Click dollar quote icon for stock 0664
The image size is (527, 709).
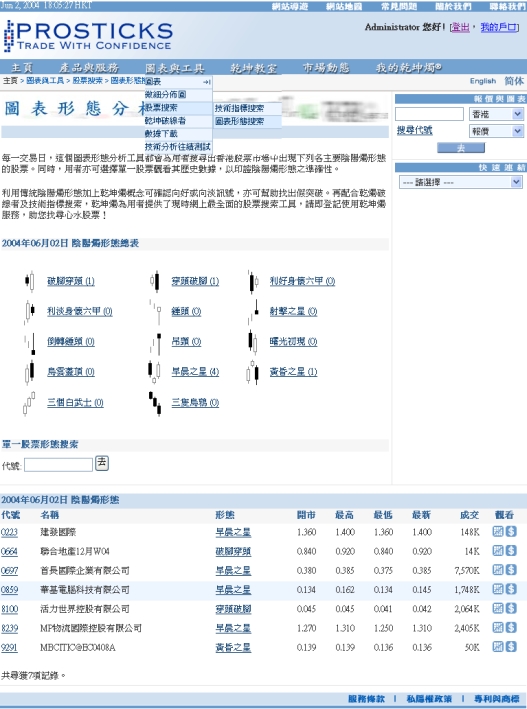tap(511, 551)
